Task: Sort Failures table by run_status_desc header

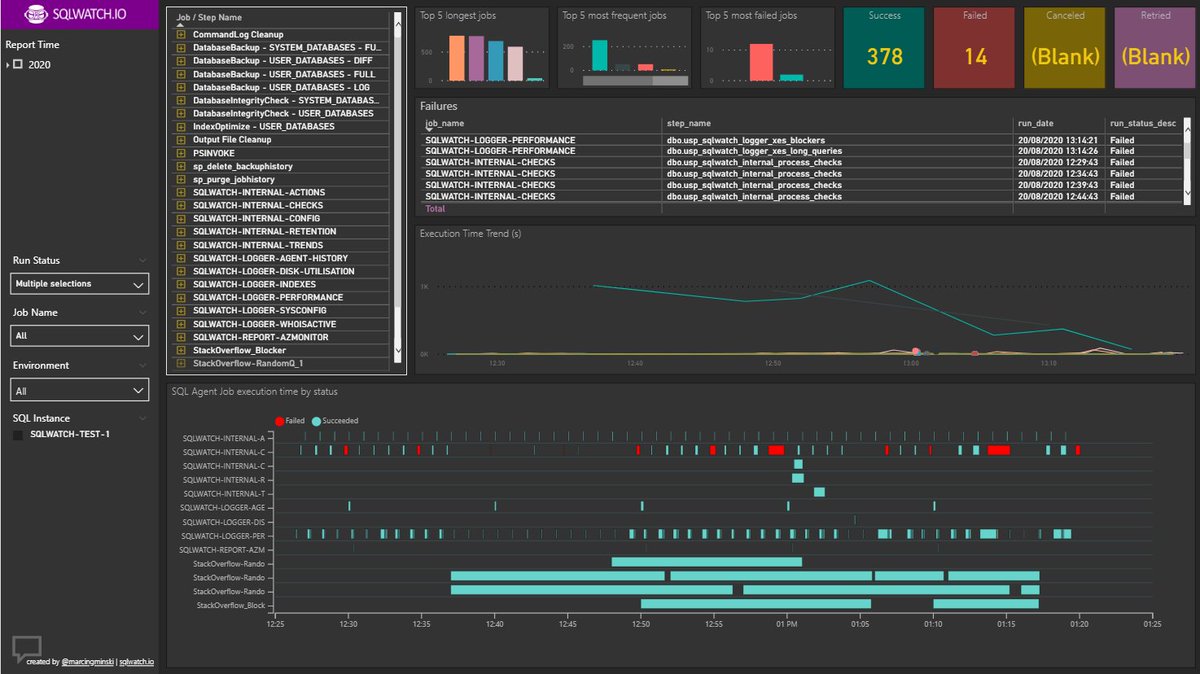Action: point(1143,123)
